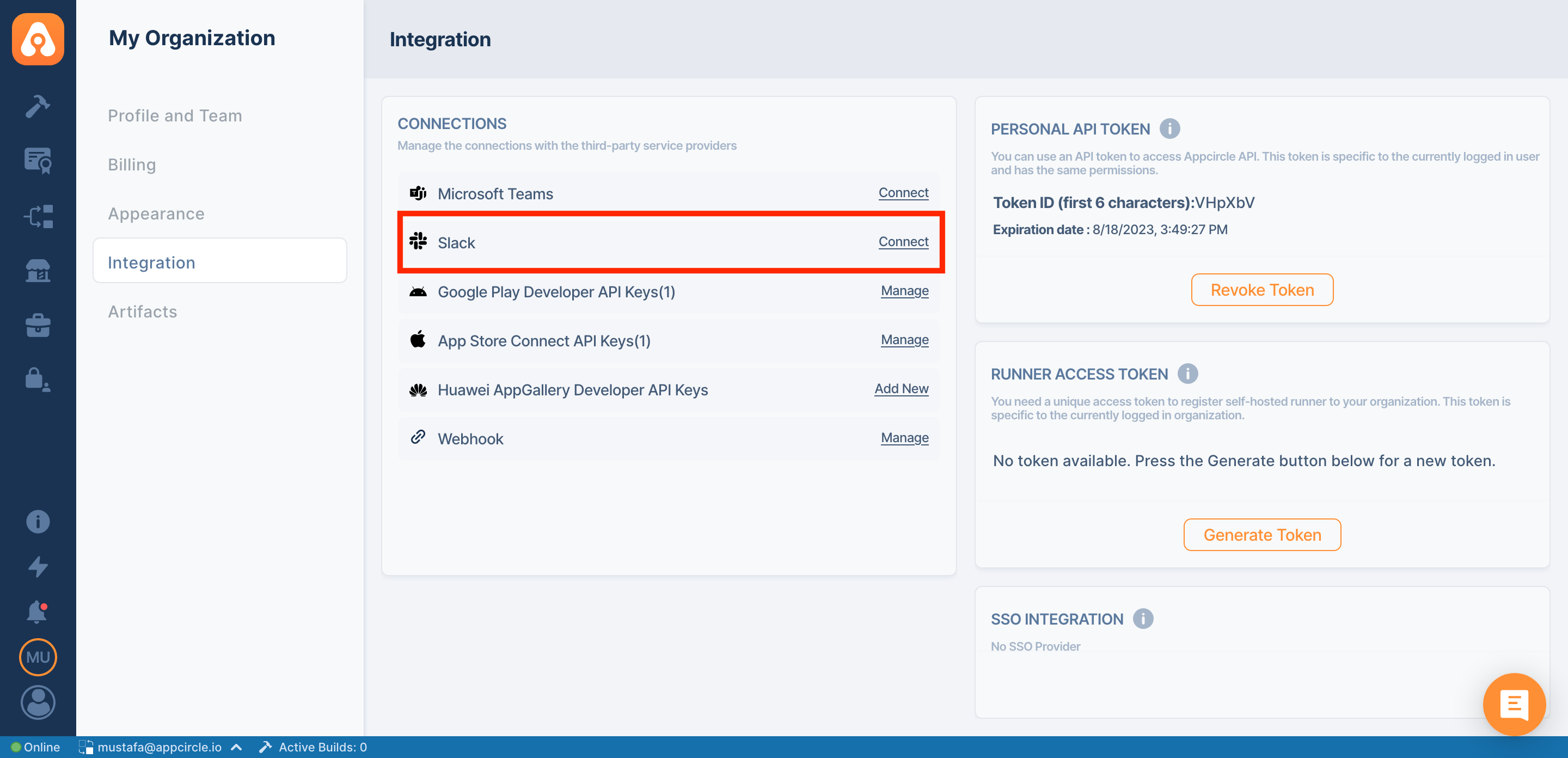Click the Android icon for Google Play
The image size is (1568, 758).
[418, 291]
